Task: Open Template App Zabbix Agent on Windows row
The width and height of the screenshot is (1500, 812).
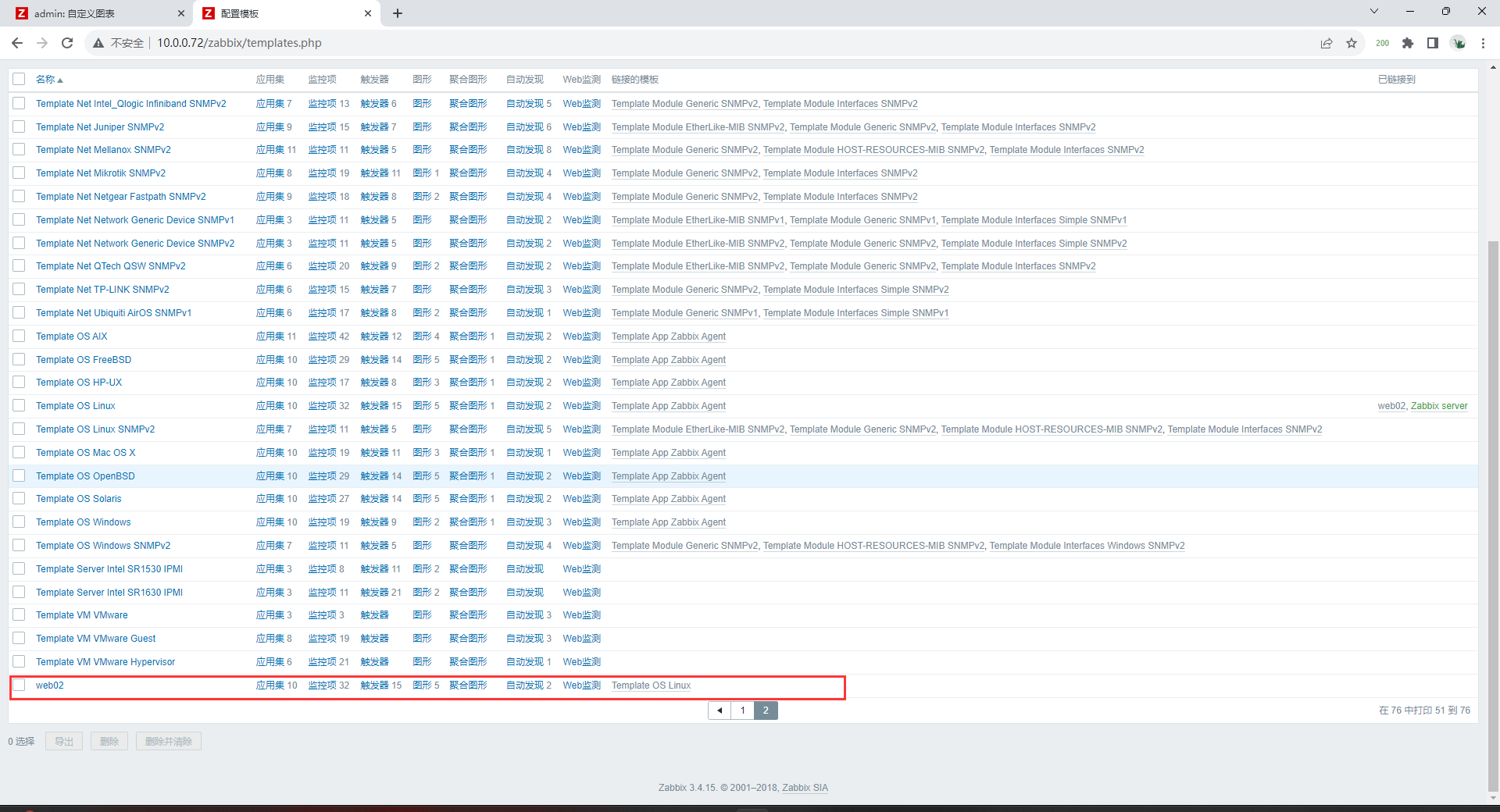Action: (669, 522)
